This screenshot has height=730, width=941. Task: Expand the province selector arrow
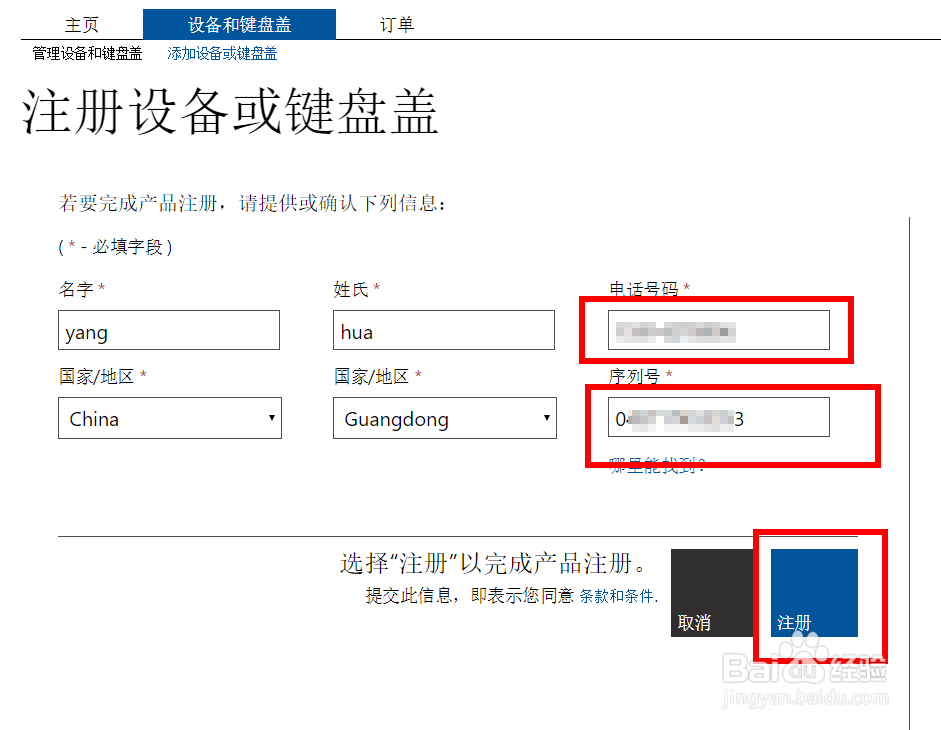pyautogui.click(x=546, y=418)
